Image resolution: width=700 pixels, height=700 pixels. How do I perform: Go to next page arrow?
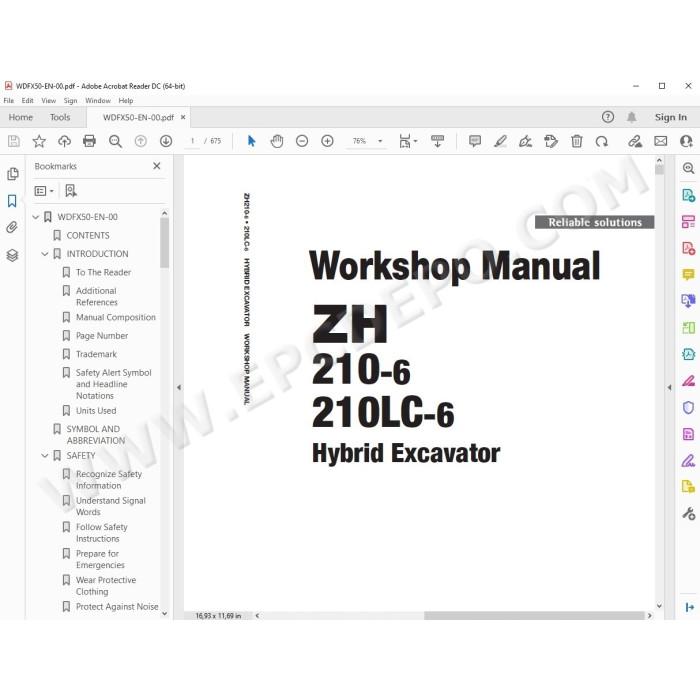click(x=166, y=142)
